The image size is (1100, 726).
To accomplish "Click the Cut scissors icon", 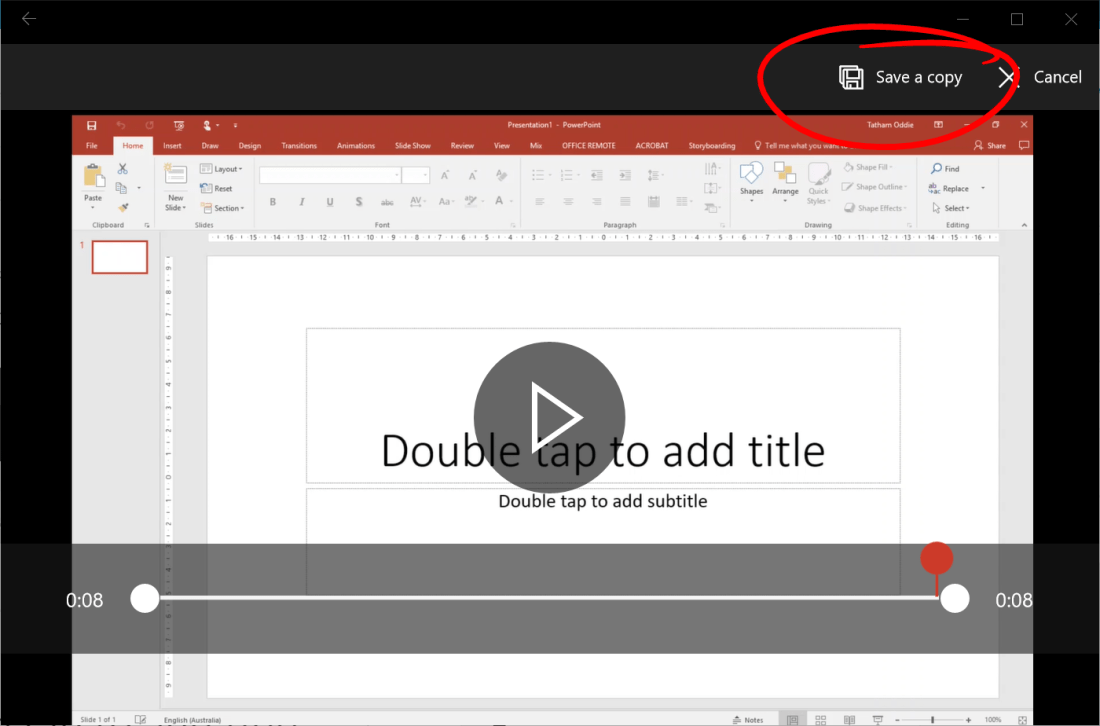I will (123, 169).
